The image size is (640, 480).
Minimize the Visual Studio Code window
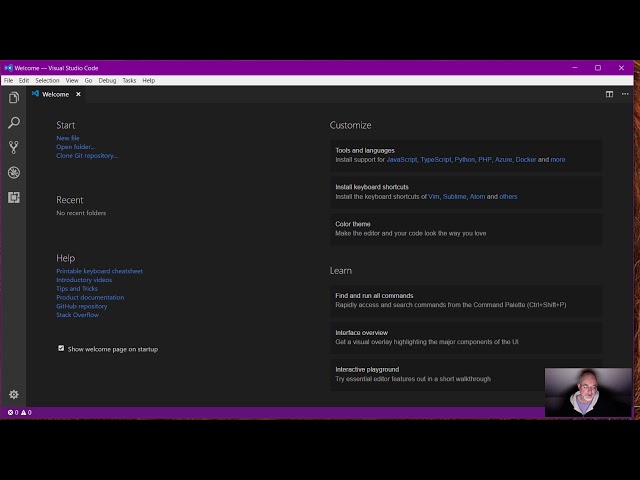(x=575, y=68)
